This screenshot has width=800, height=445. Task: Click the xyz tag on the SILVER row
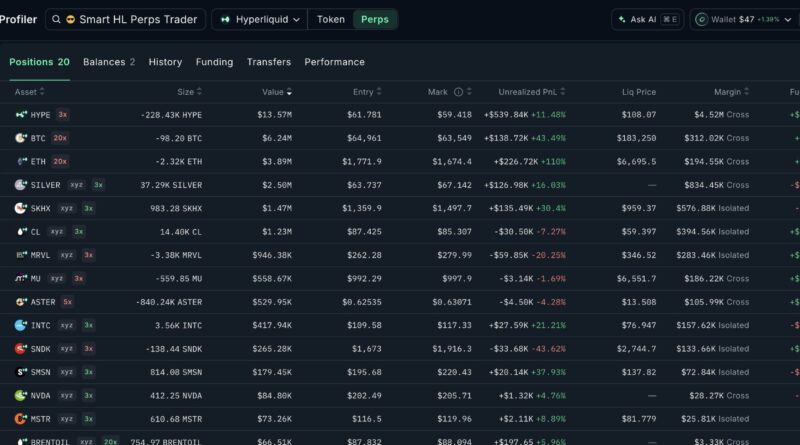(x=77, y=185)
